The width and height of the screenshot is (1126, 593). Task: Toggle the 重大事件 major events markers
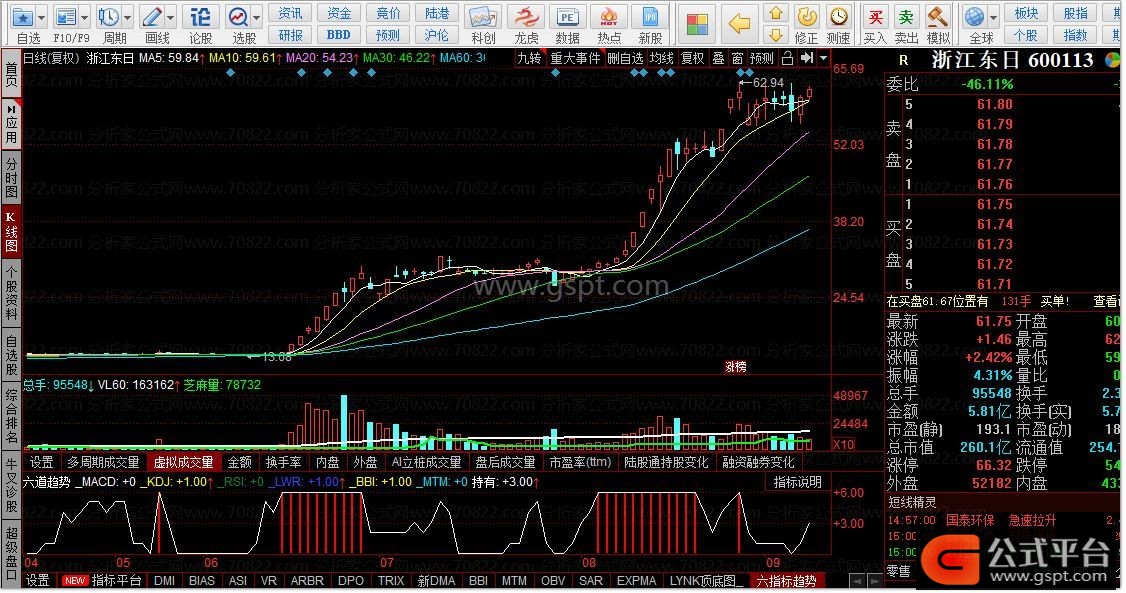pyautogui.click(x=574, y=58)
